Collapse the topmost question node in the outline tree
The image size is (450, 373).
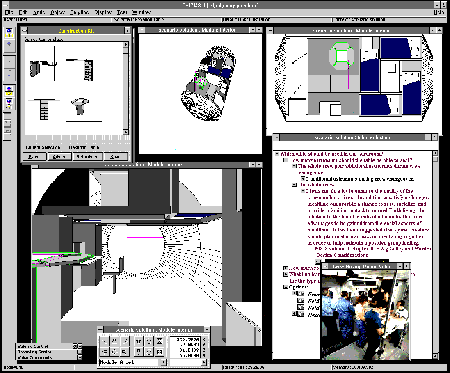[x=277, y=154]
